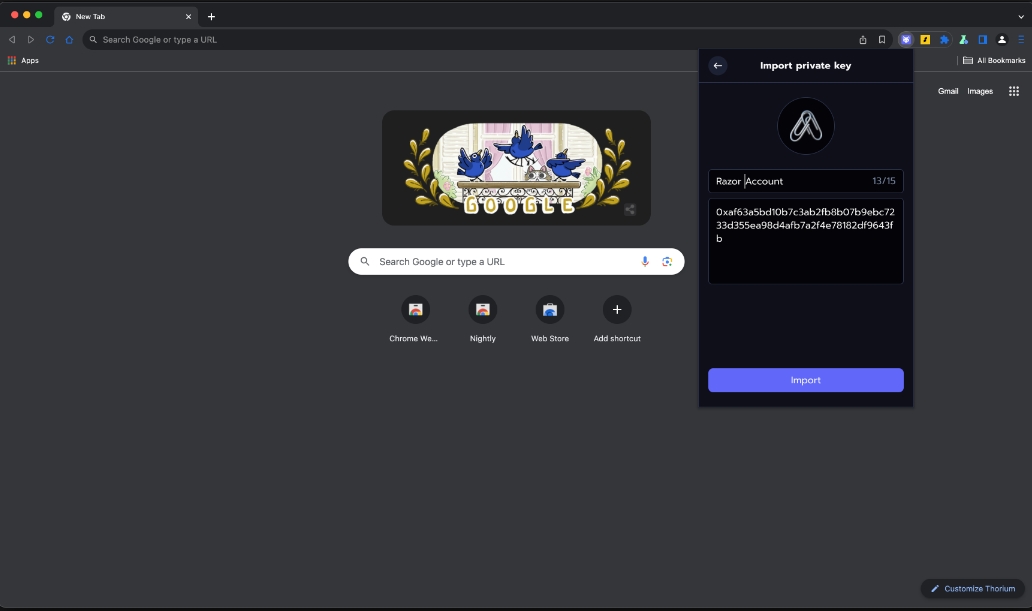Toggle the browser side panel icon
Viewport: 1032px width, 611px height.
(983, 40)
